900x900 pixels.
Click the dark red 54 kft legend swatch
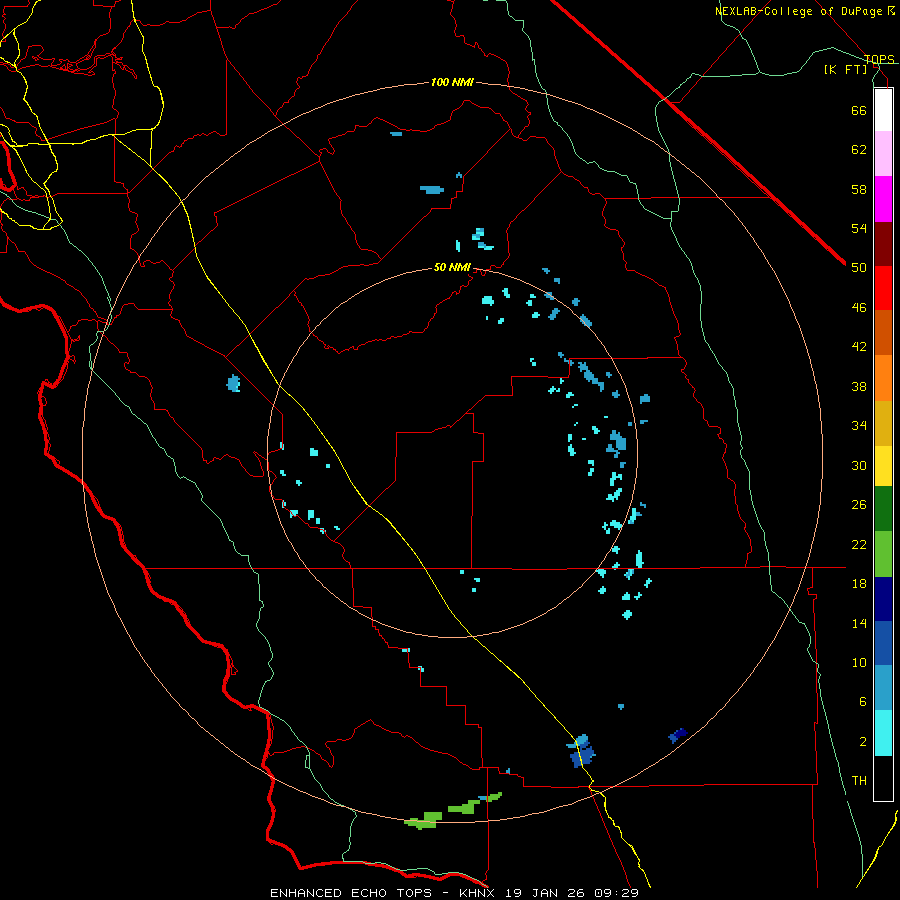pyautogui.click(x=883, y=244)
